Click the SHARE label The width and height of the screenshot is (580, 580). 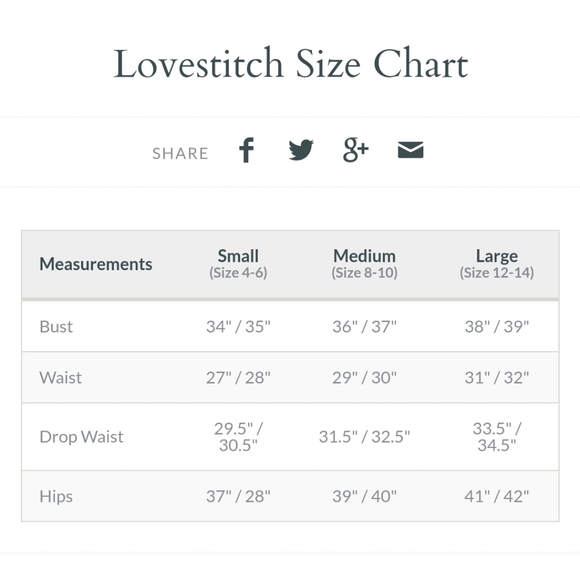pyautogui.click(x=181, y=154)
